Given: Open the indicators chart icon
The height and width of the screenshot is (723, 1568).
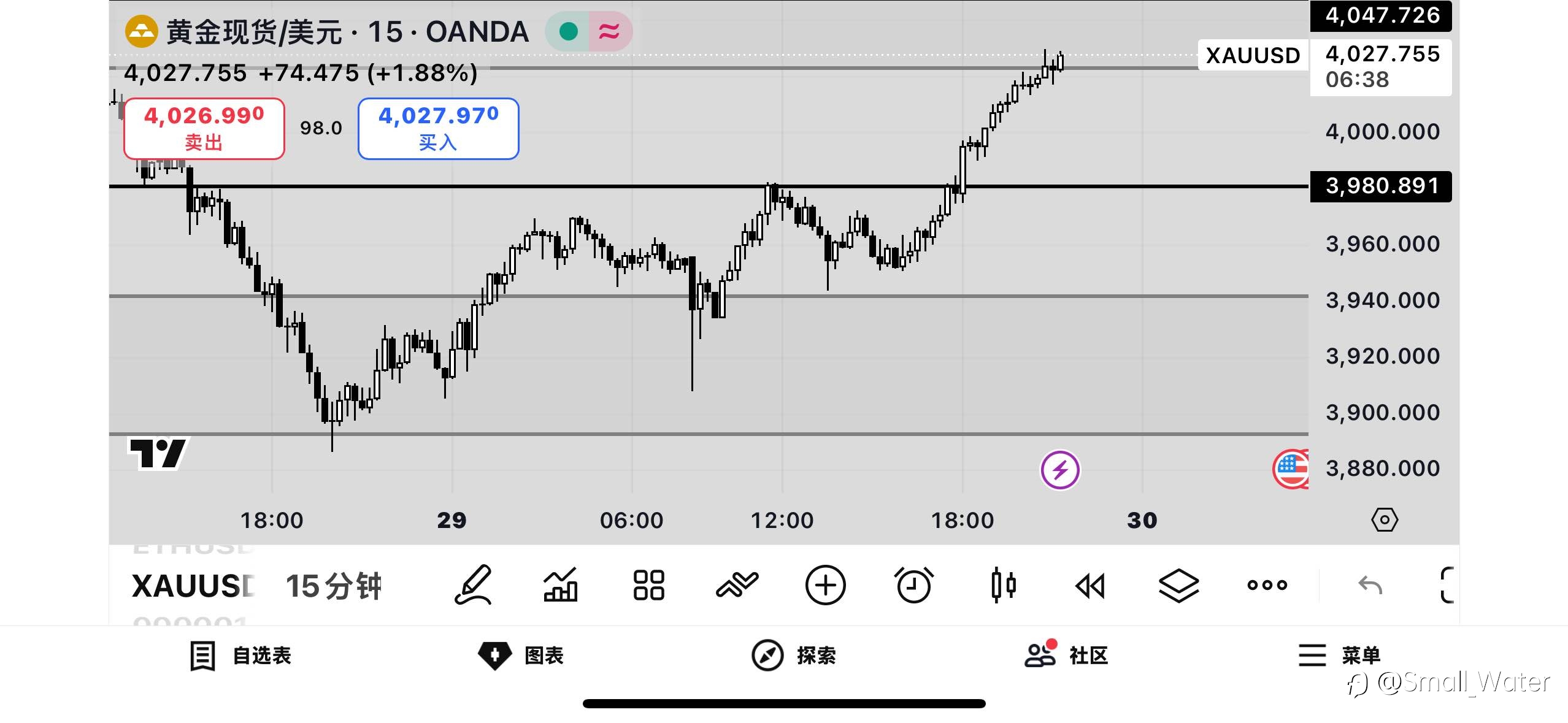Looking at the screenshot, I should [561, 584].
